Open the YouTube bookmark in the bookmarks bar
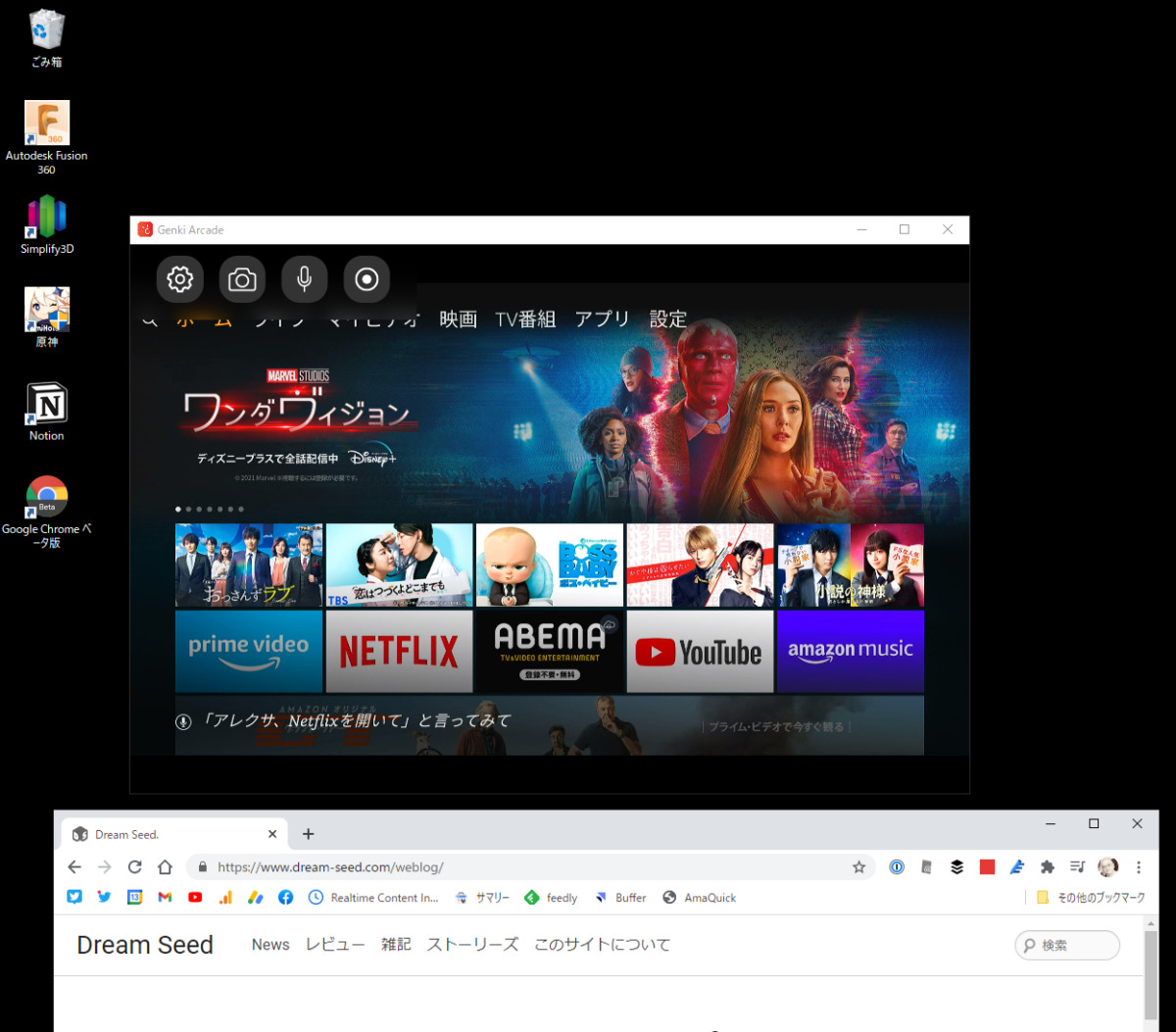This screenshot has width=1176, height=1032. pyautogui.click(x=195, y=897)
